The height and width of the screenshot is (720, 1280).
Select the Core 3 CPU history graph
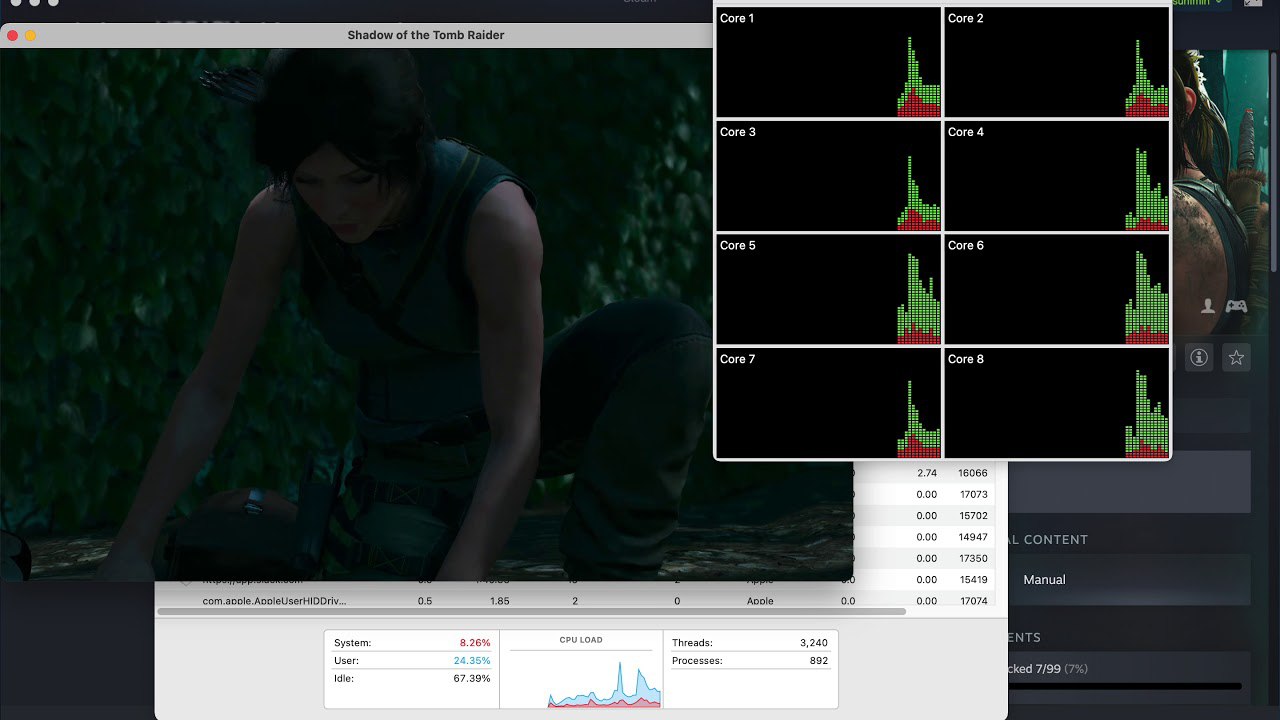click(x=828, y=176)
